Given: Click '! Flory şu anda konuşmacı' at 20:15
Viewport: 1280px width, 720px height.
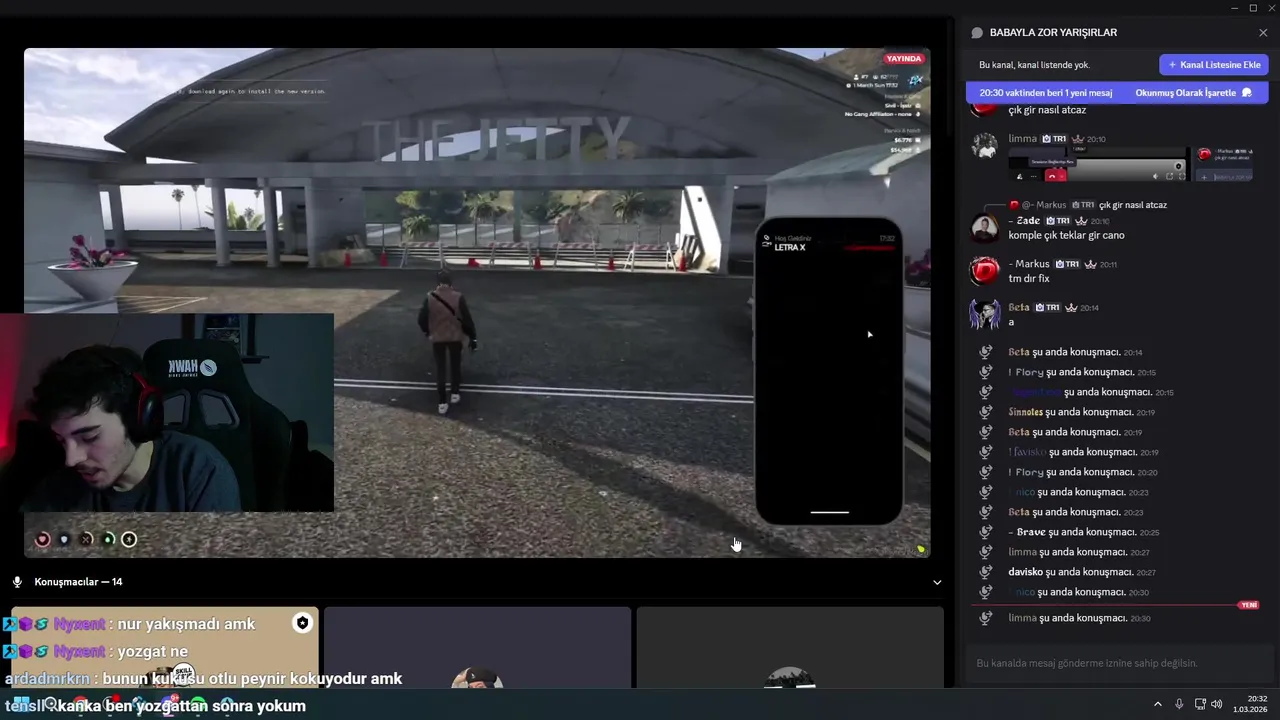Looking at the screenshot, I should click(x=1082, y=372).
